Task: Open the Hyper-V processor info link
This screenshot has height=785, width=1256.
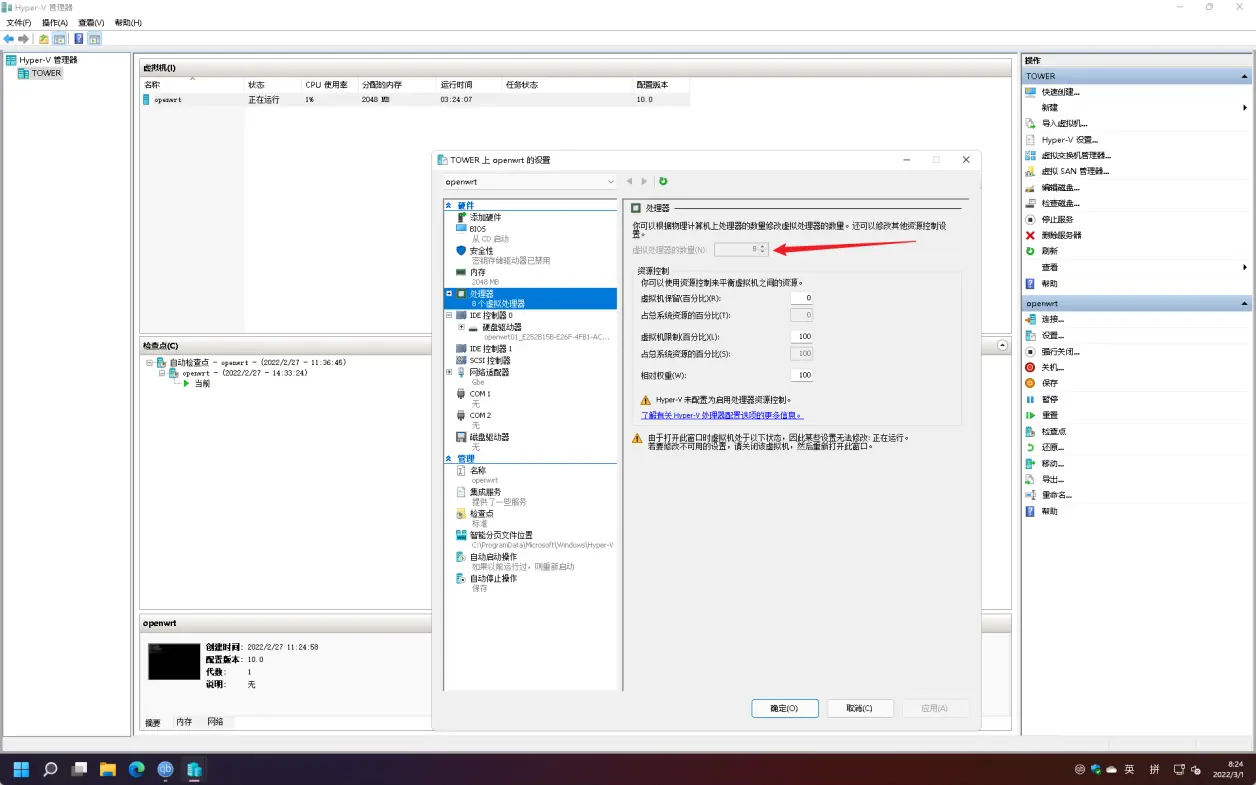Action: click(722, 415)
